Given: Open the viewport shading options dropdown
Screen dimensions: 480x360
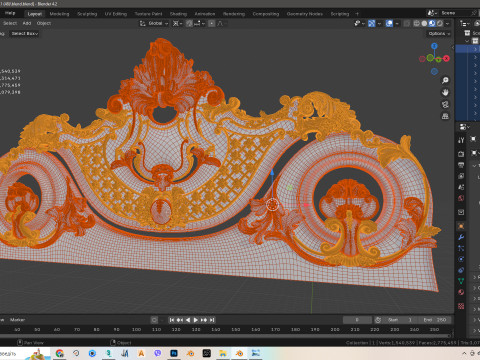Looking at the screenshot, I should [447, 23].
